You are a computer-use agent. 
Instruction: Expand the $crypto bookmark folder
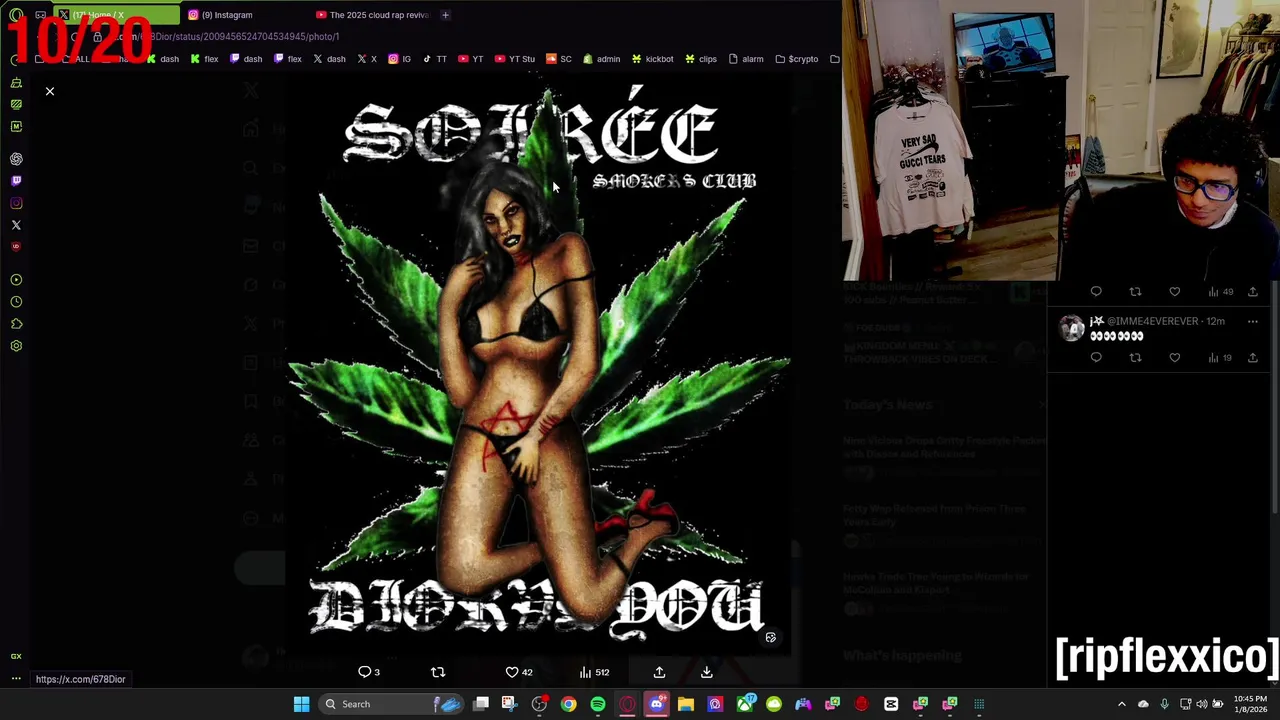point(796,59)
